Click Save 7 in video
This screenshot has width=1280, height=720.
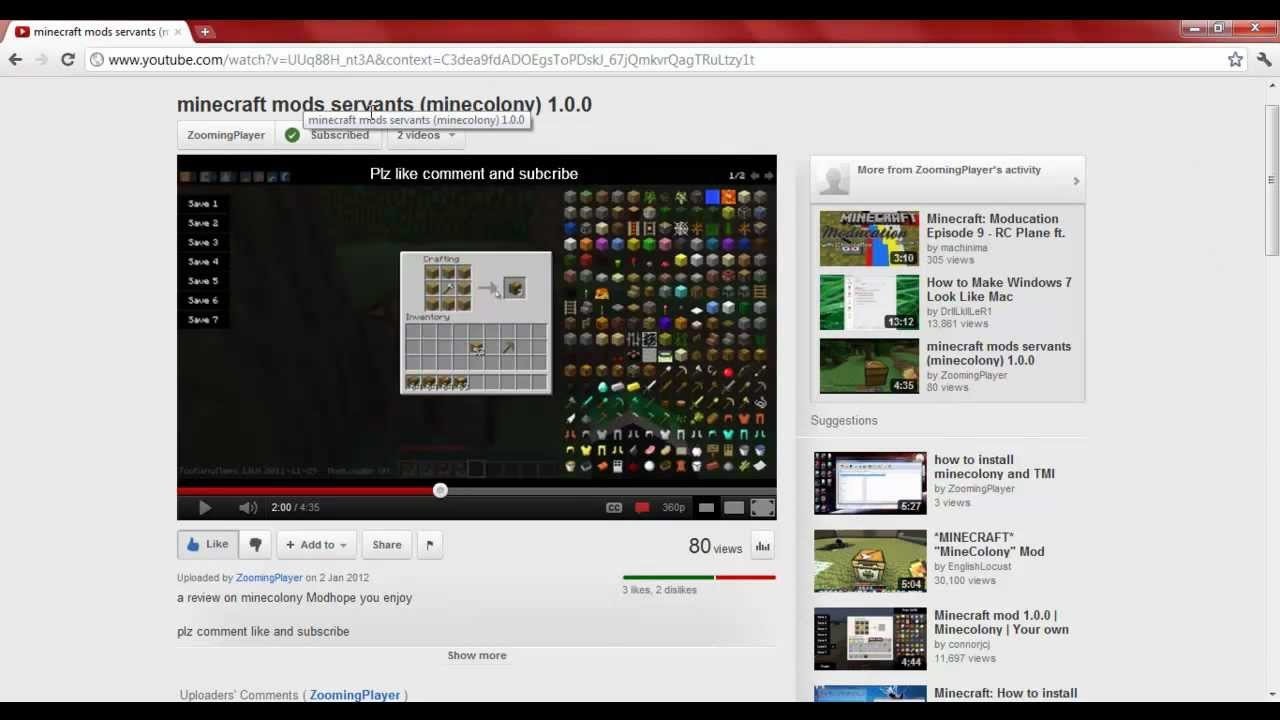point(202,320)
